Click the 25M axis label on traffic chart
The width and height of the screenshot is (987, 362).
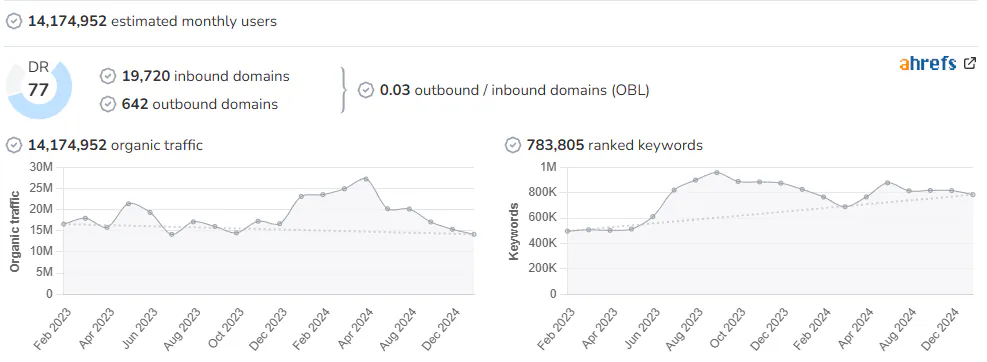point(42,188)
